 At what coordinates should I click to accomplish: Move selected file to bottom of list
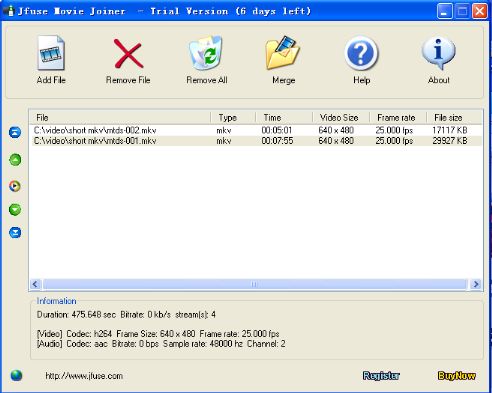15,232
